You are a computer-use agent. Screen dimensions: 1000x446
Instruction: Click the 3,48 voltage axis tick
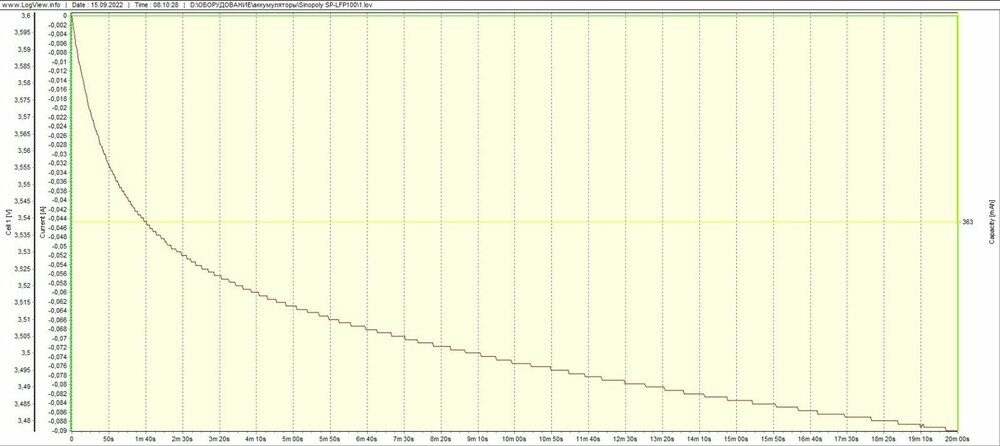[x=24, y=420]
